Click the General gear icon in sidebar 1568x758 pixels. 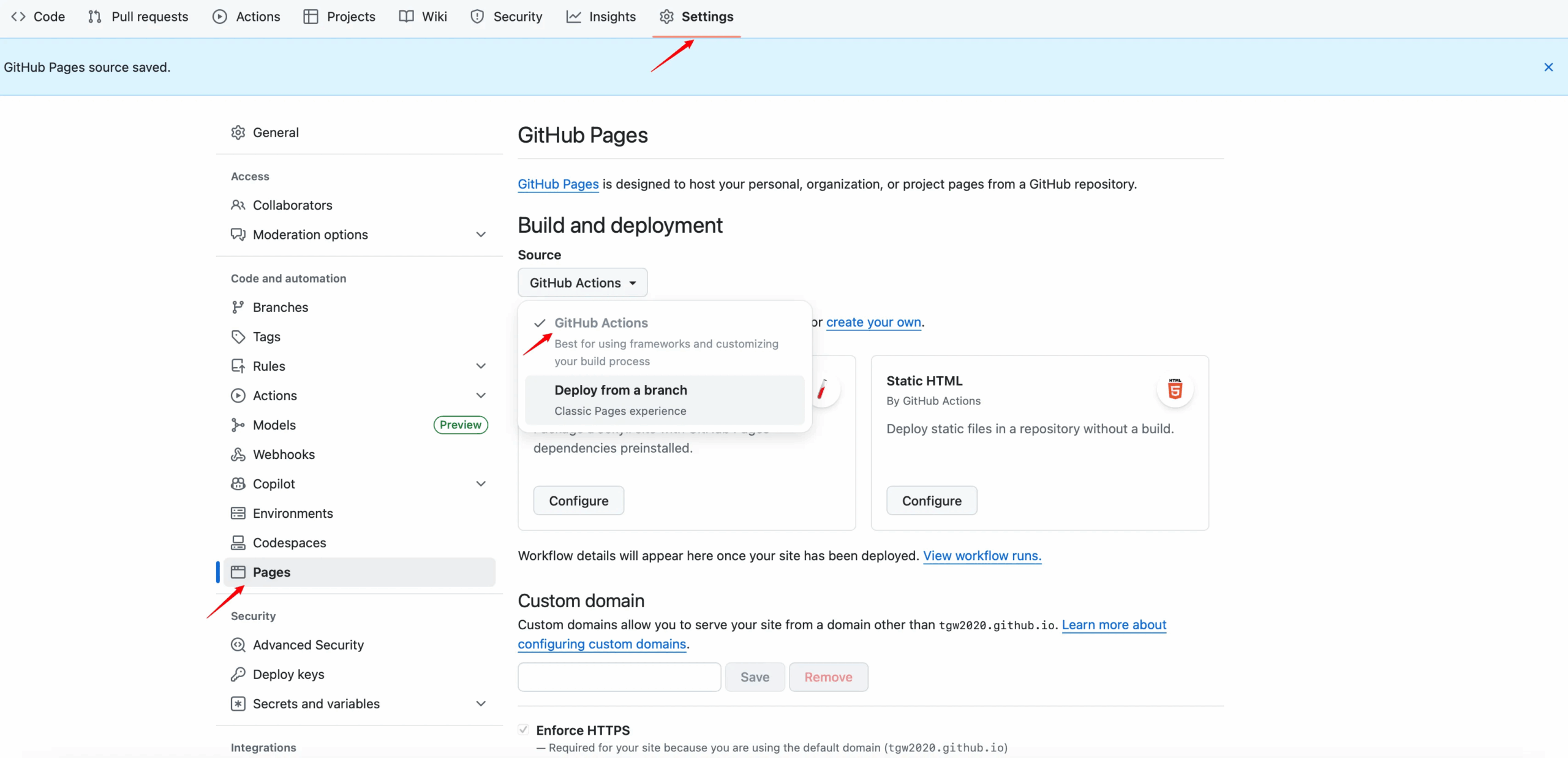point(238,132)
